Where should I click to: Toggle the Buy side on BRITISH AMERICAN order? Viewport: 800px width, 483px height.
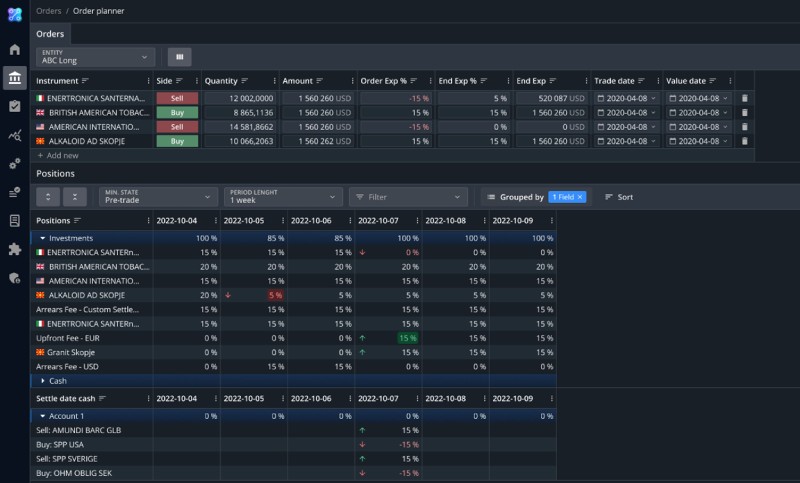click(x=177, y=113)
